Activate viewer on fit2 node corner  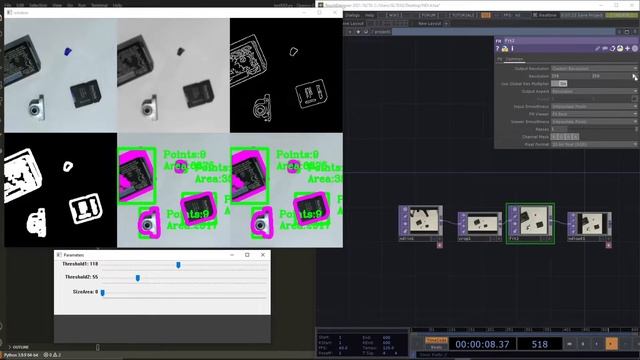[550, 238]
